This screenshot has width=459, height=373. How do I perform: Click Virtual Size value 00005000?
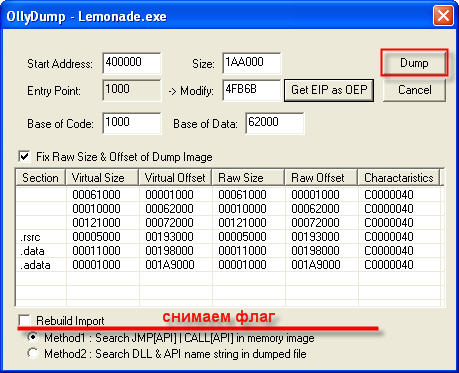[x=96, y=237]
